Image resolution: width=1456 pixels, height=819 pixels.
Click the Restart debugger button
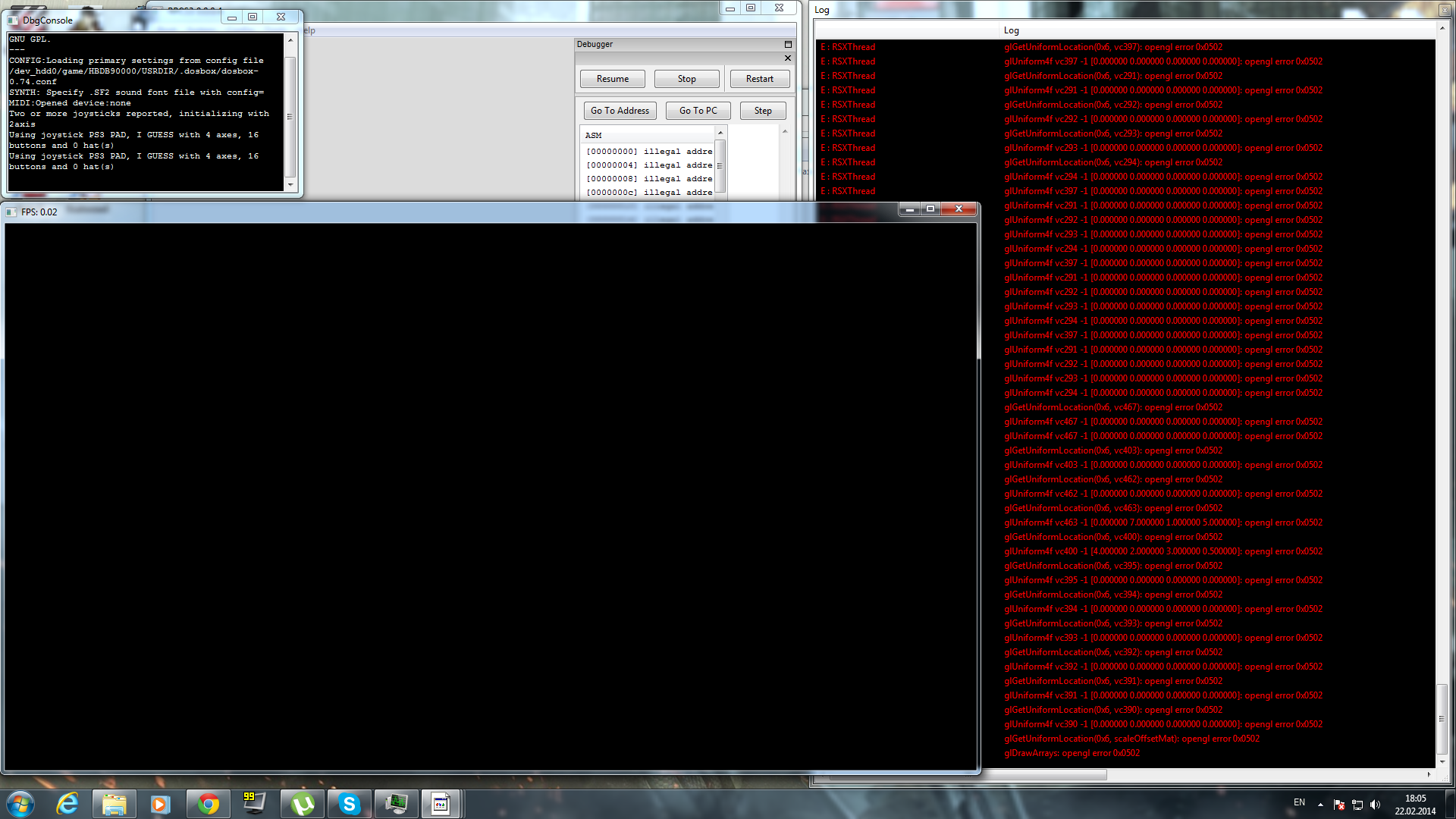tap(759, 79)
